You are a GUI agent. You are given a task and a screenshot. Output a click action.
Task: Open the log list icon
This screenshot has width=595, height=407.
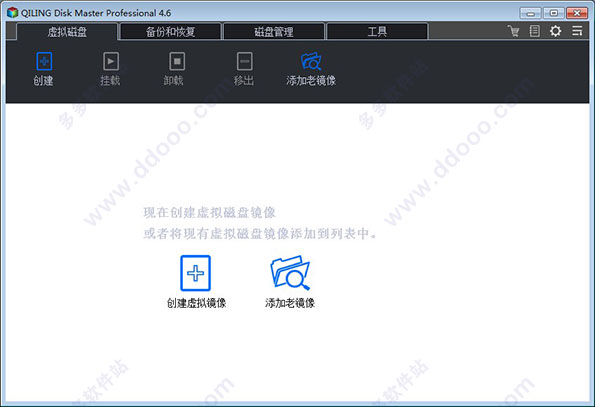pyautogui.click(x=534, y=31)
